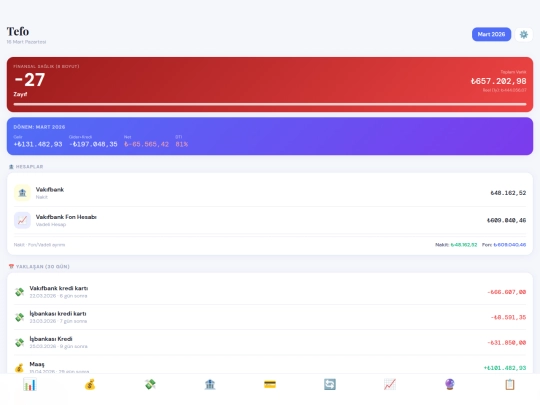Open settings via the gear icon

click(524, 34)
